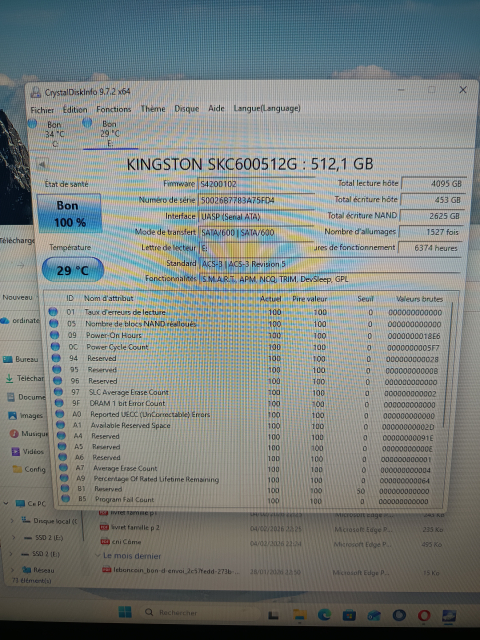
Task: Open the Windows Start menu
Action: click(x=125, y=612)
